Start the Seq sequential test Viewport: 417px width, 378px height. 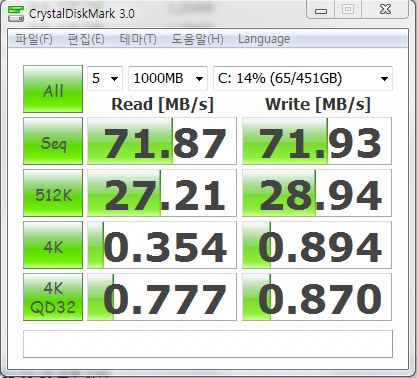click(53, 141)
